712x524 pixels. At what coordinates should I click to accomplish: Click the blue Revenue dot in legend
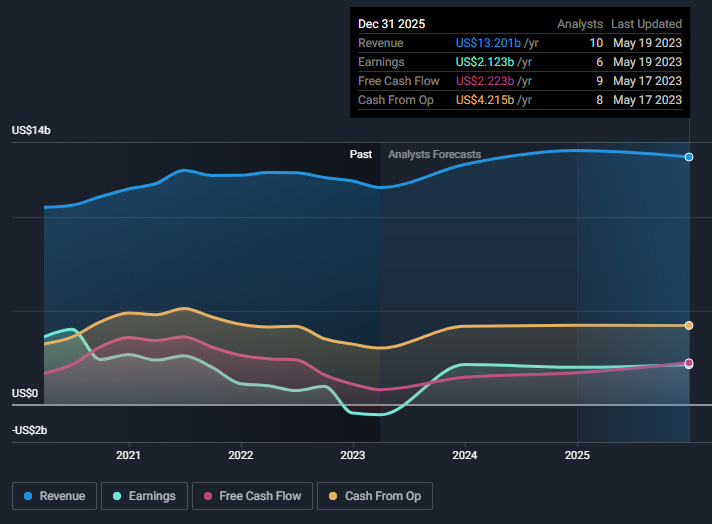click(x=28, y=496)
